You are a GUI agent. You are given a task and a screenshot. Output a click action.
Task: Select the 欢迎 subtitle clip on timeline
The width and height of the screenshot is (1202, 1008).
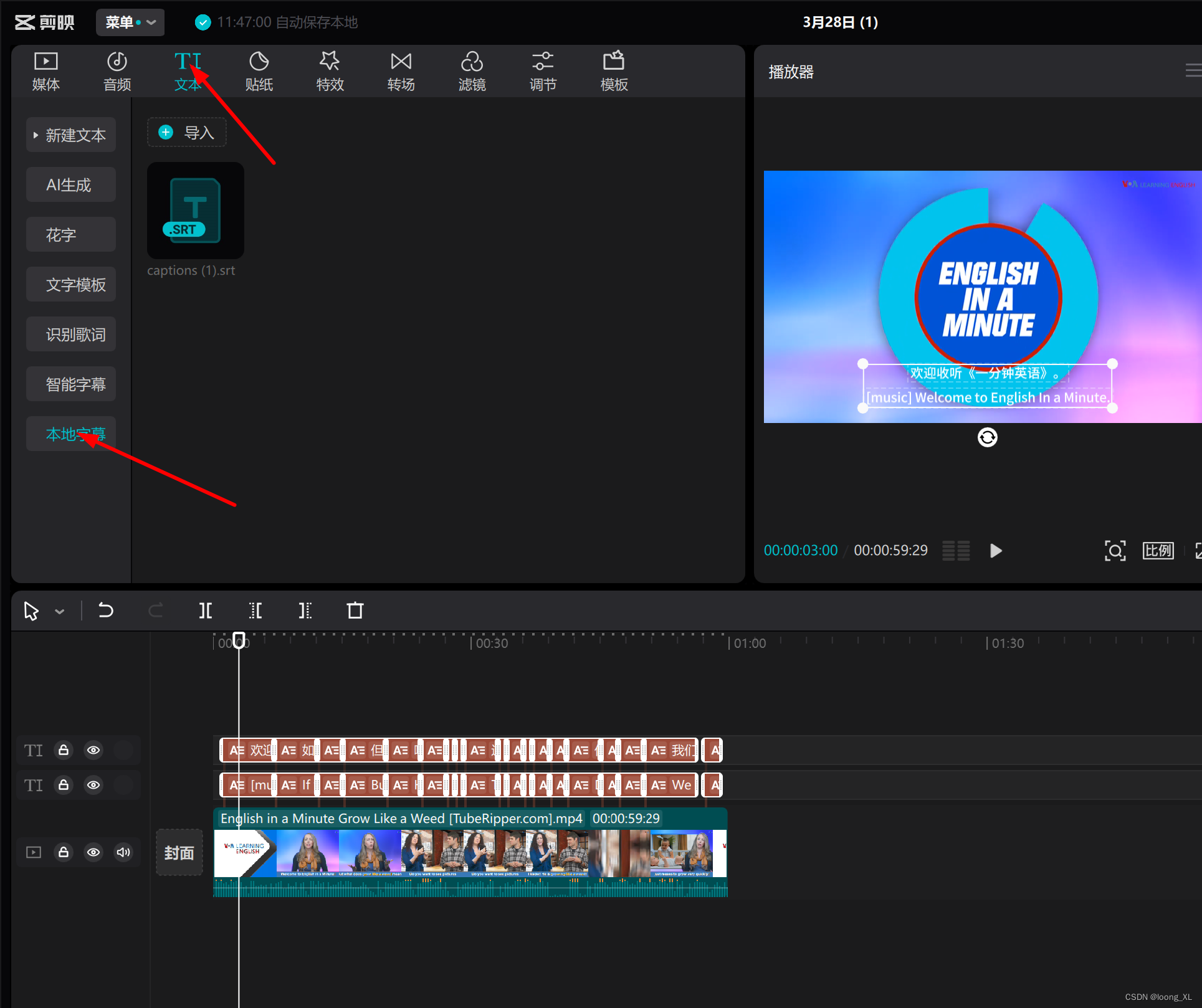248,750
